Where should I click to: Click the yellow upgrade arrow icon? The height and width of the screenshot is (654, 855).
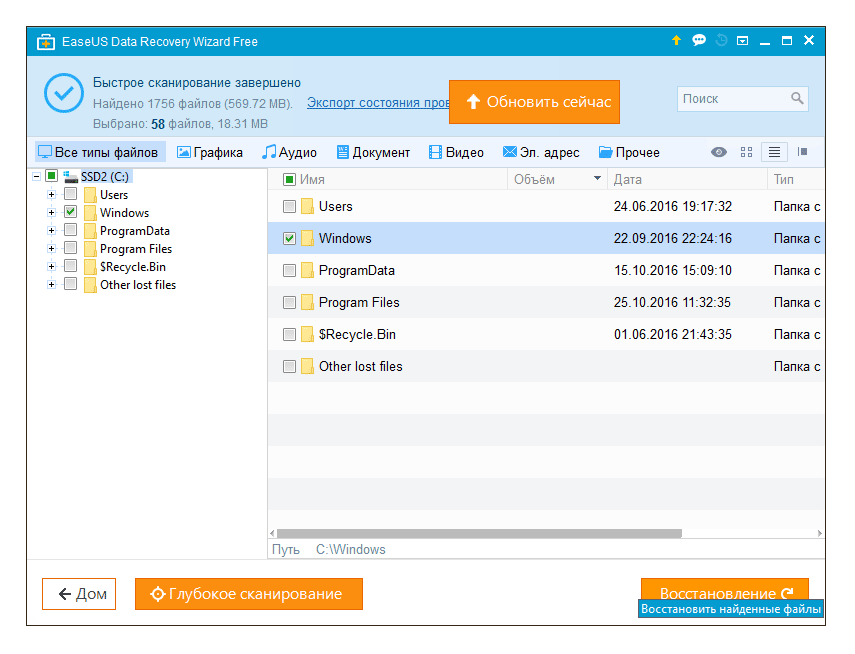[x=676, y=41]
